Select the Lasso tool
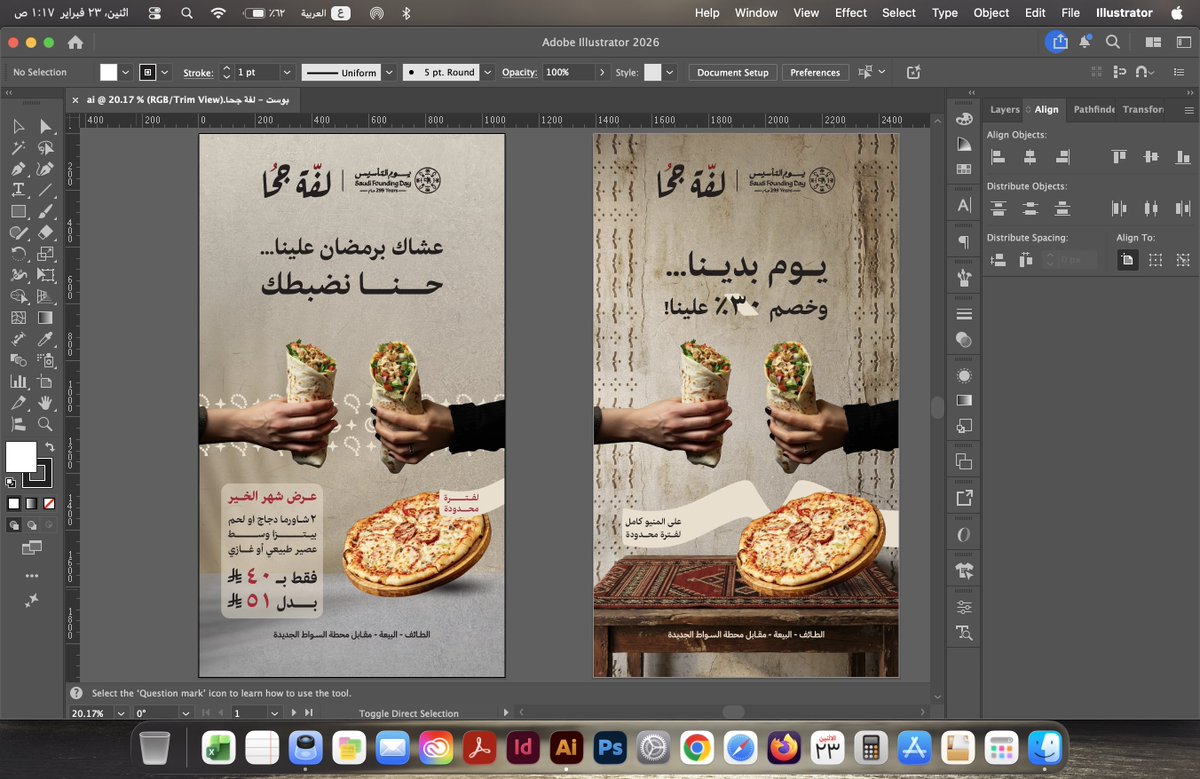 pos(45,147)
